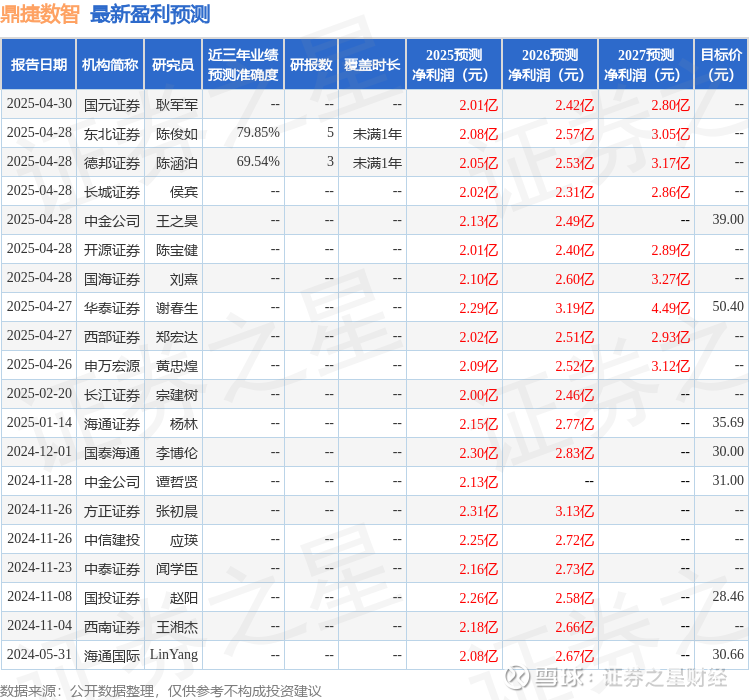Select the 中信建投 institution cell

(112, 540)
